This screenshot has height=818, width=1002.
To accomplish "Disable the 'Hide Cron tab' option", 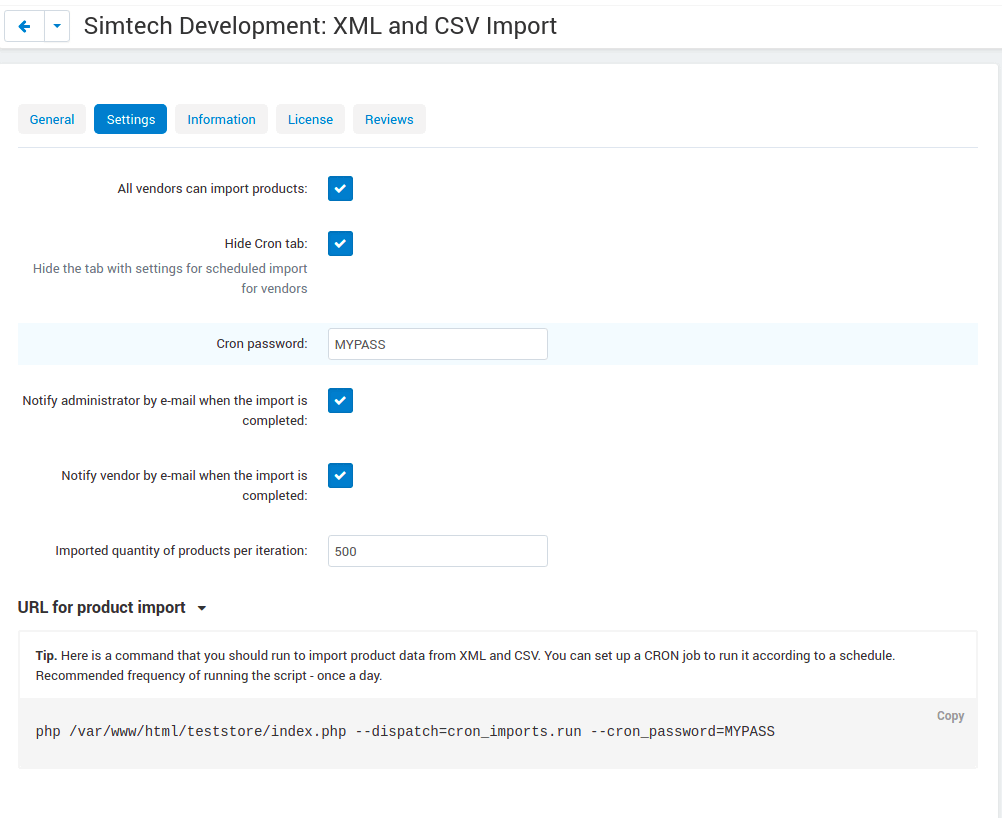I will pos(340,243).
